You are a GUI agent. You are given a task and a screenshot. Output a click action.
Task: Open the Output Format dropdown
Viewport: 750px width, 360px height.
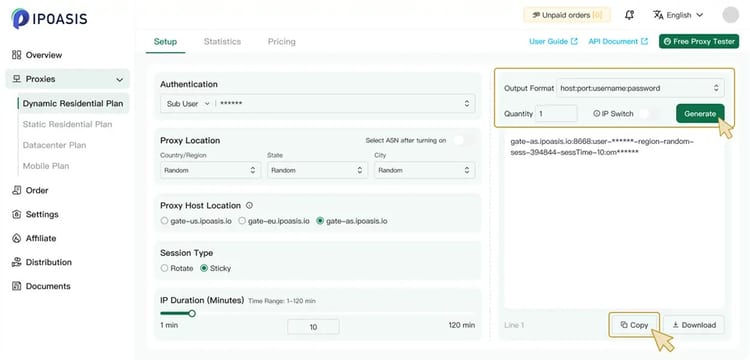pyautogui.click(x=640, y=88)
